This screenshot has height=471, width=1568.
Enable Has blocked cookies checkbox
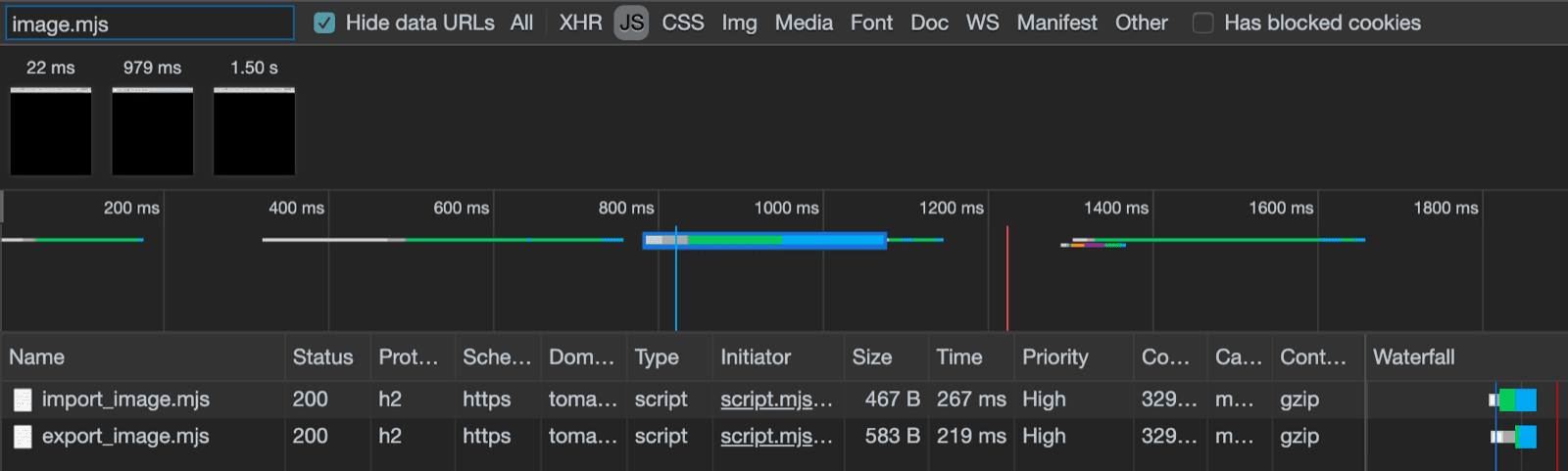pos(1202,23)
